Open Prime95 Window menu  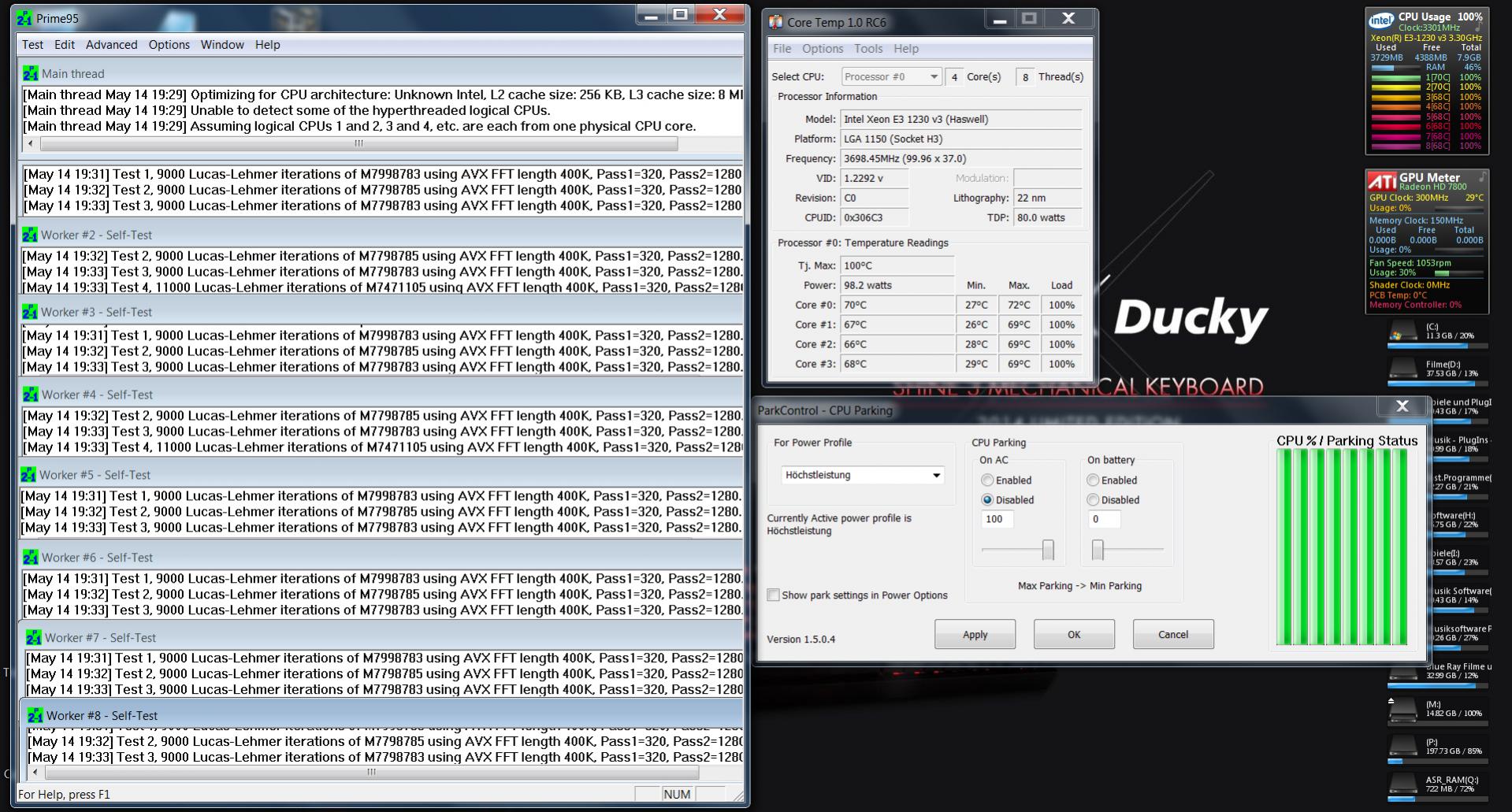(x=222, y=45)
